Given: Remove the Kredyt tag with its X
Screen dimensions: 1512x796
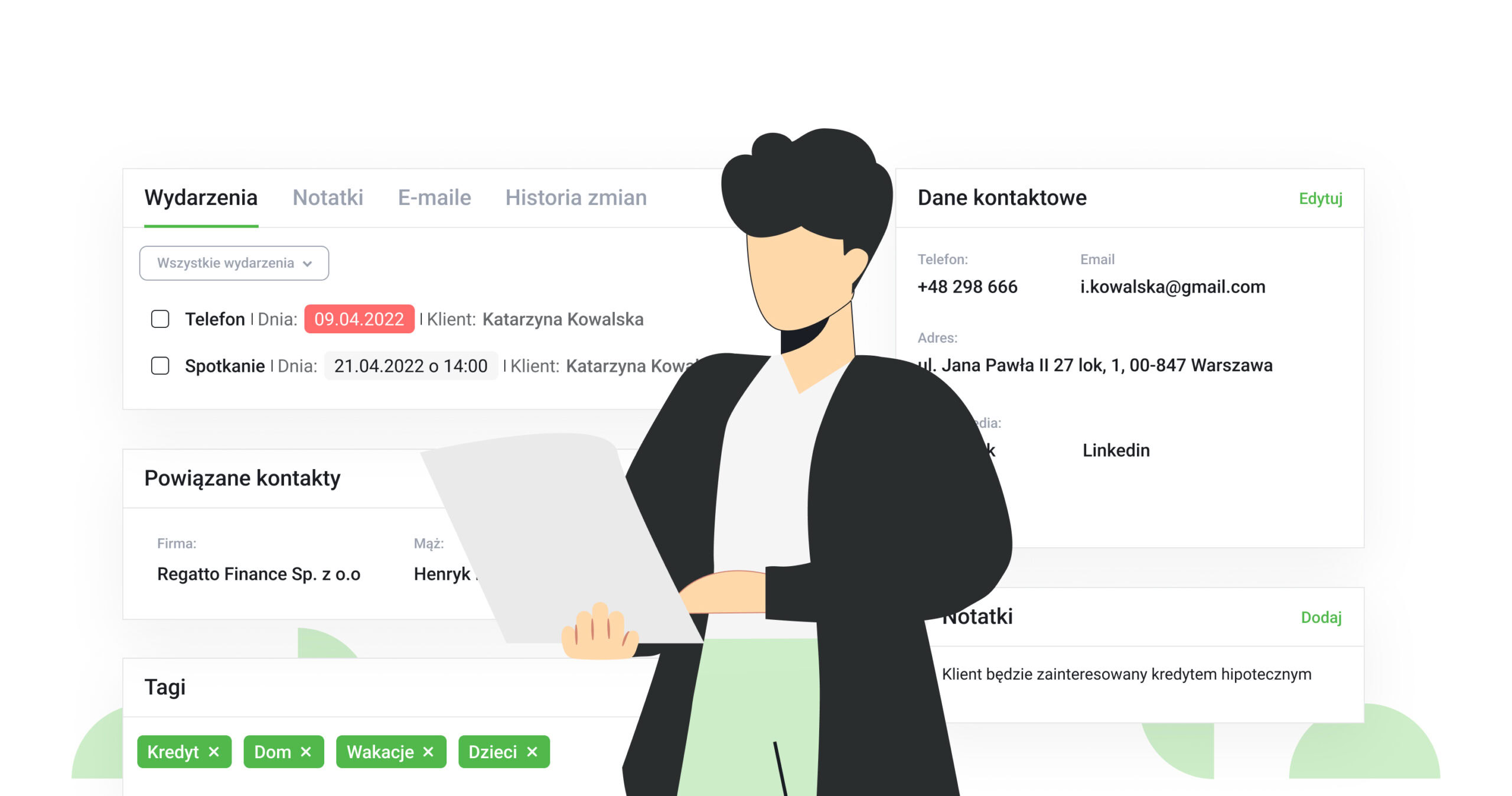Looking at the screenshot, I should tap(214, 752).
